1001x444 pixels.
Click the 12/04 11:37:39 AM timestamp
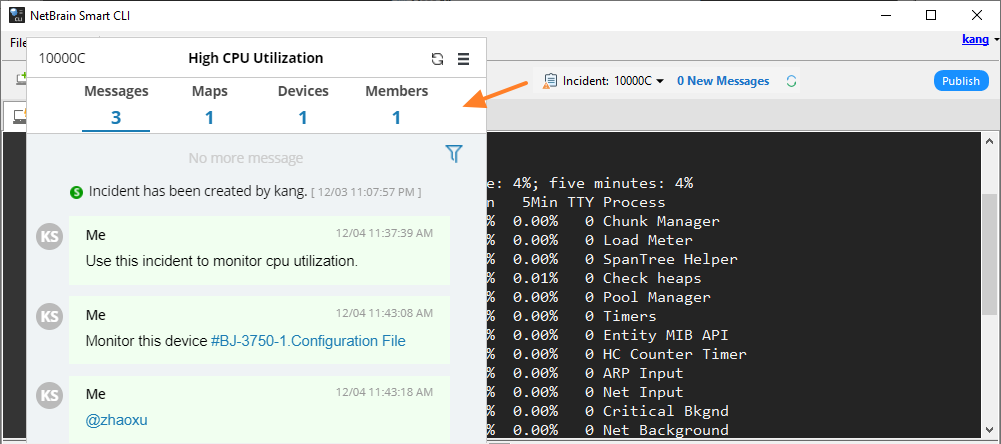point(384,233)
